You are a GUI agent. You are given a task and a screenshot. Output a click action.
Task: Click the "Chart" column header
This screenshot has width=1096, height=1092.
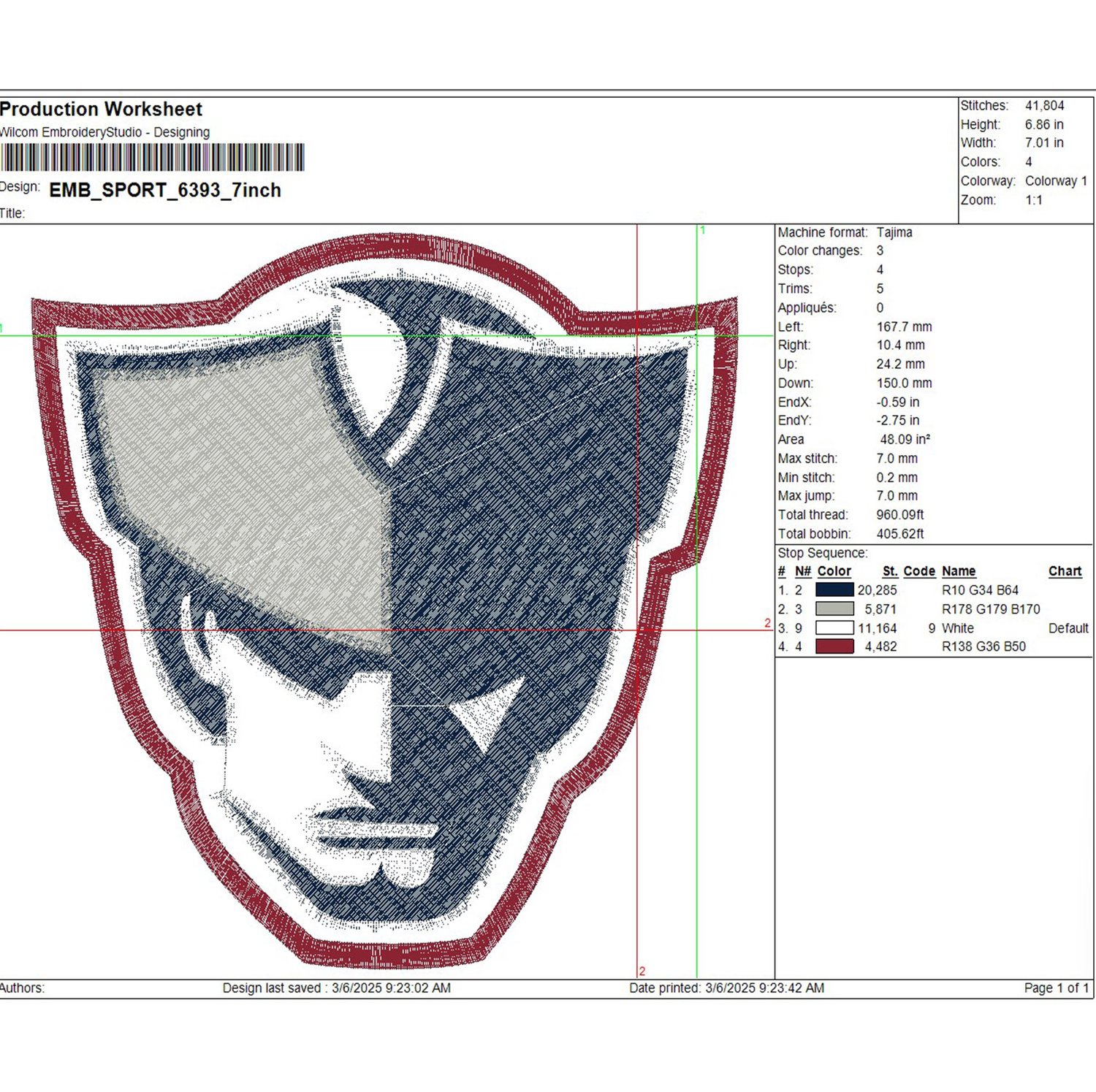(x=1065, y=572)
